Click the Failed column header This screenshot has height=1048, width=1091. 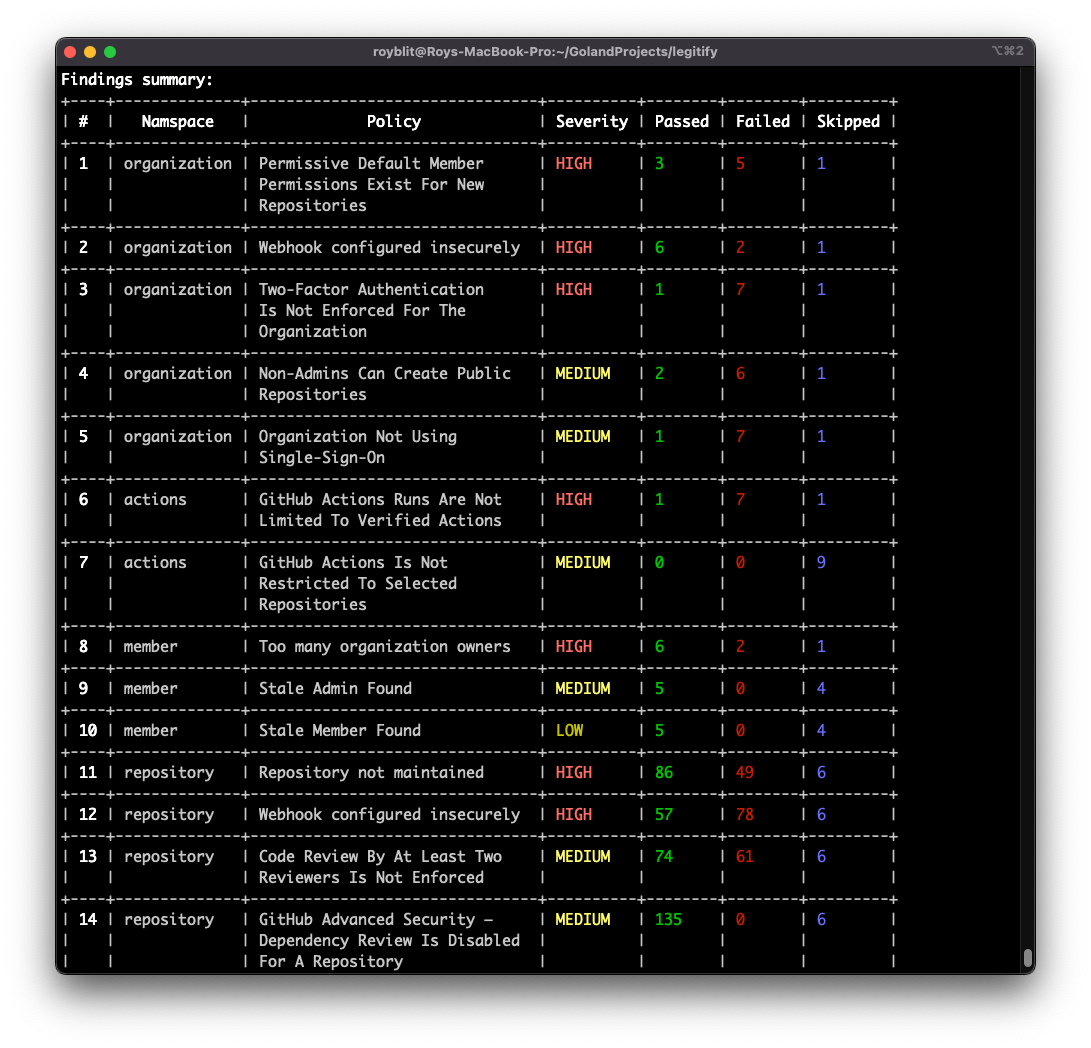pos(762,121)
